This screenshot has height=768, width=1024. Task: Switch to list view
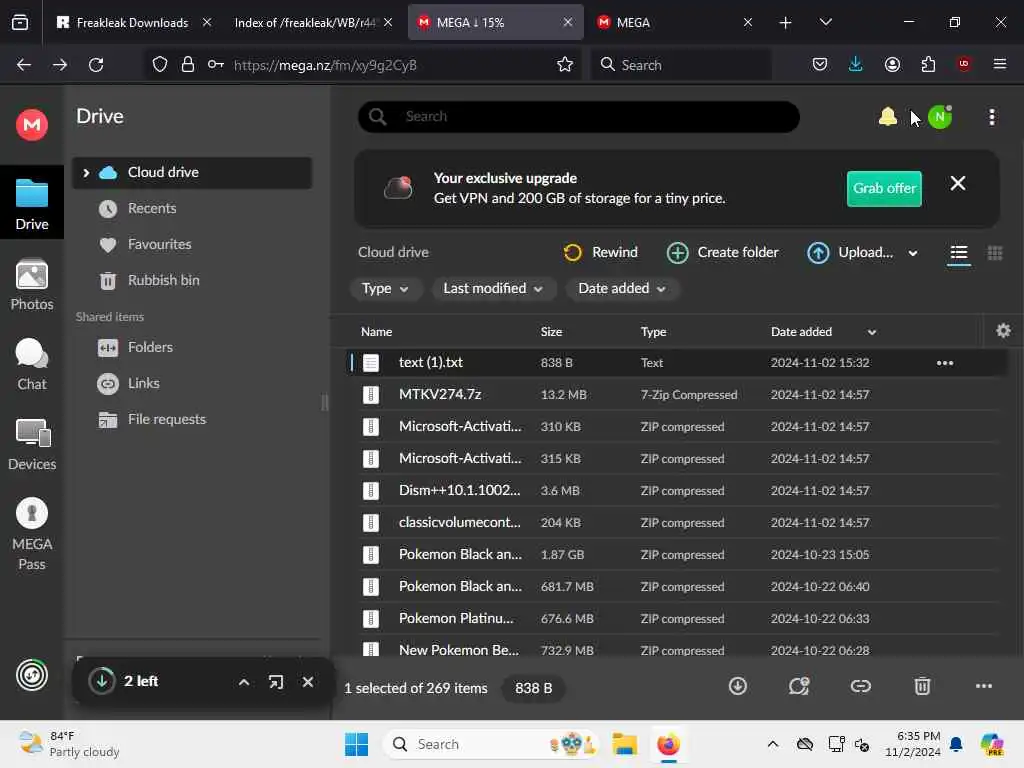pos(958,253)
